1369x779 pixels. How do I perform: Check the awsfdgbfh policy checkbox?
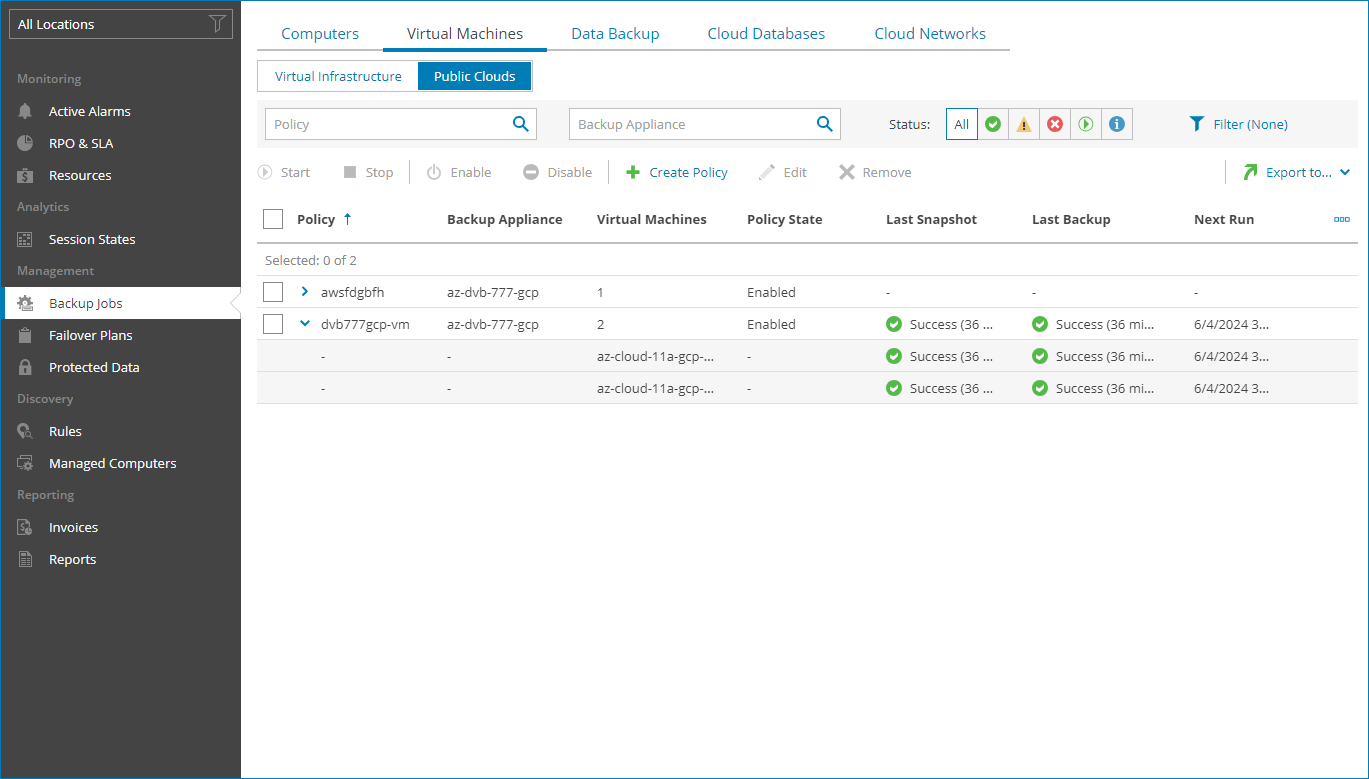coord(273,292)
